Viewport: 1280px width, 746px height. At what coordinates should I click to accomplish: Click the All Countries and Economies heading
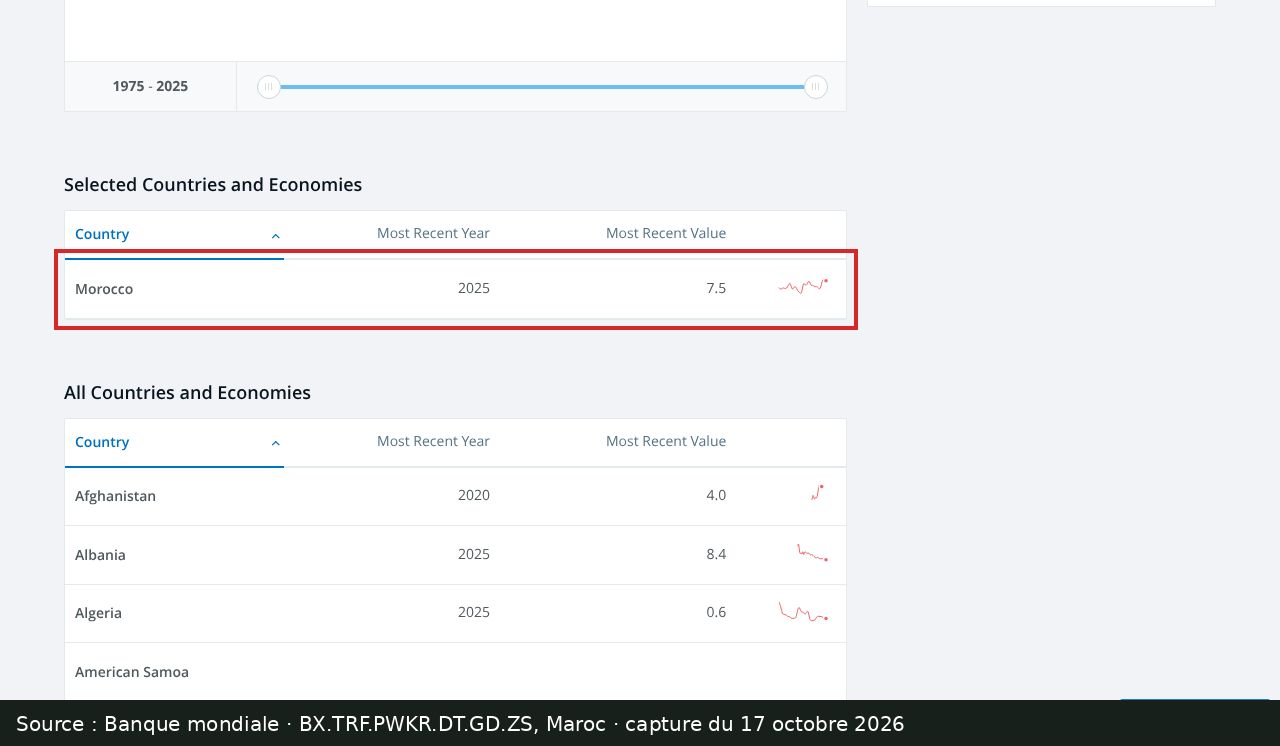(x=187, y=393)
